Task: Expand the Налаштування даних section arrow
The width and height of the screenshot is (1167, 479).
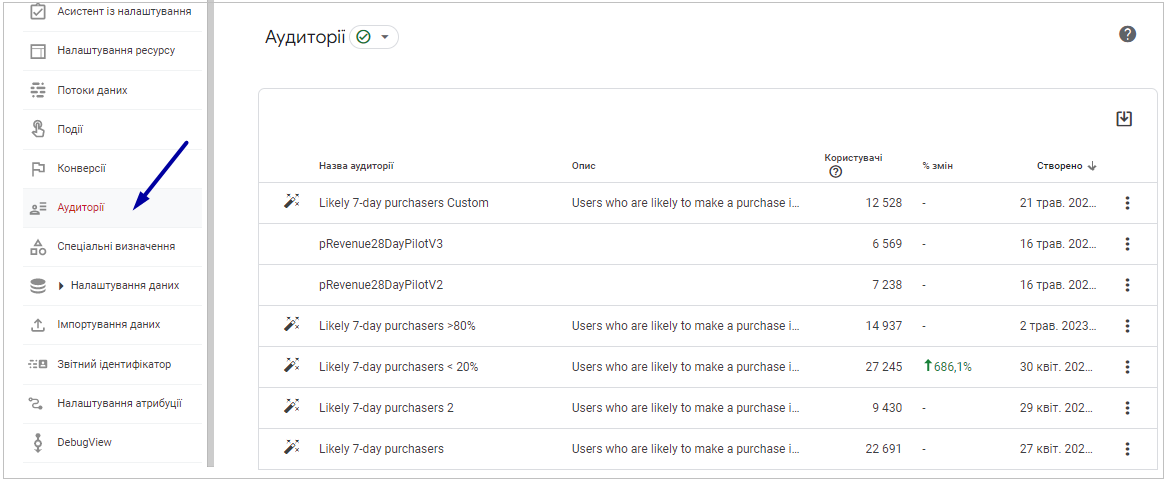Action: point(61,286)
